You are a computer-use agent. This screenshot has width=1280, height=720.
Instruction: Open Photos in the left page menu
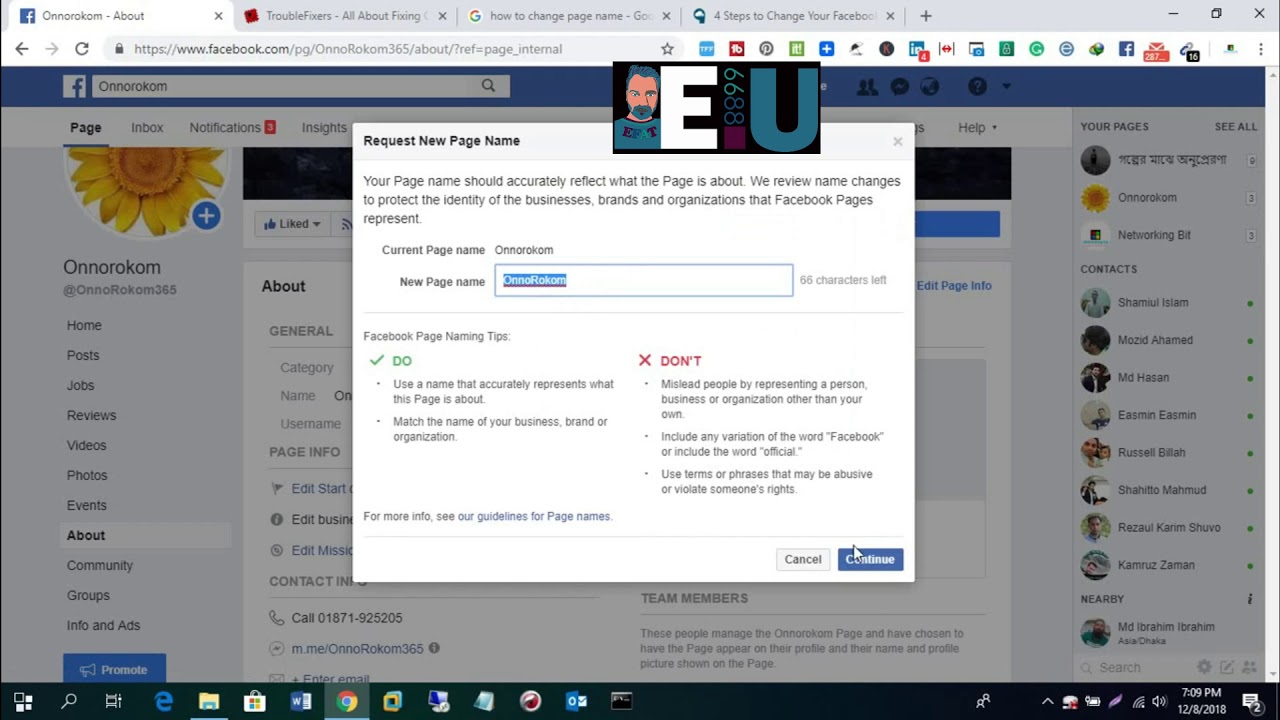click(87, 475)
